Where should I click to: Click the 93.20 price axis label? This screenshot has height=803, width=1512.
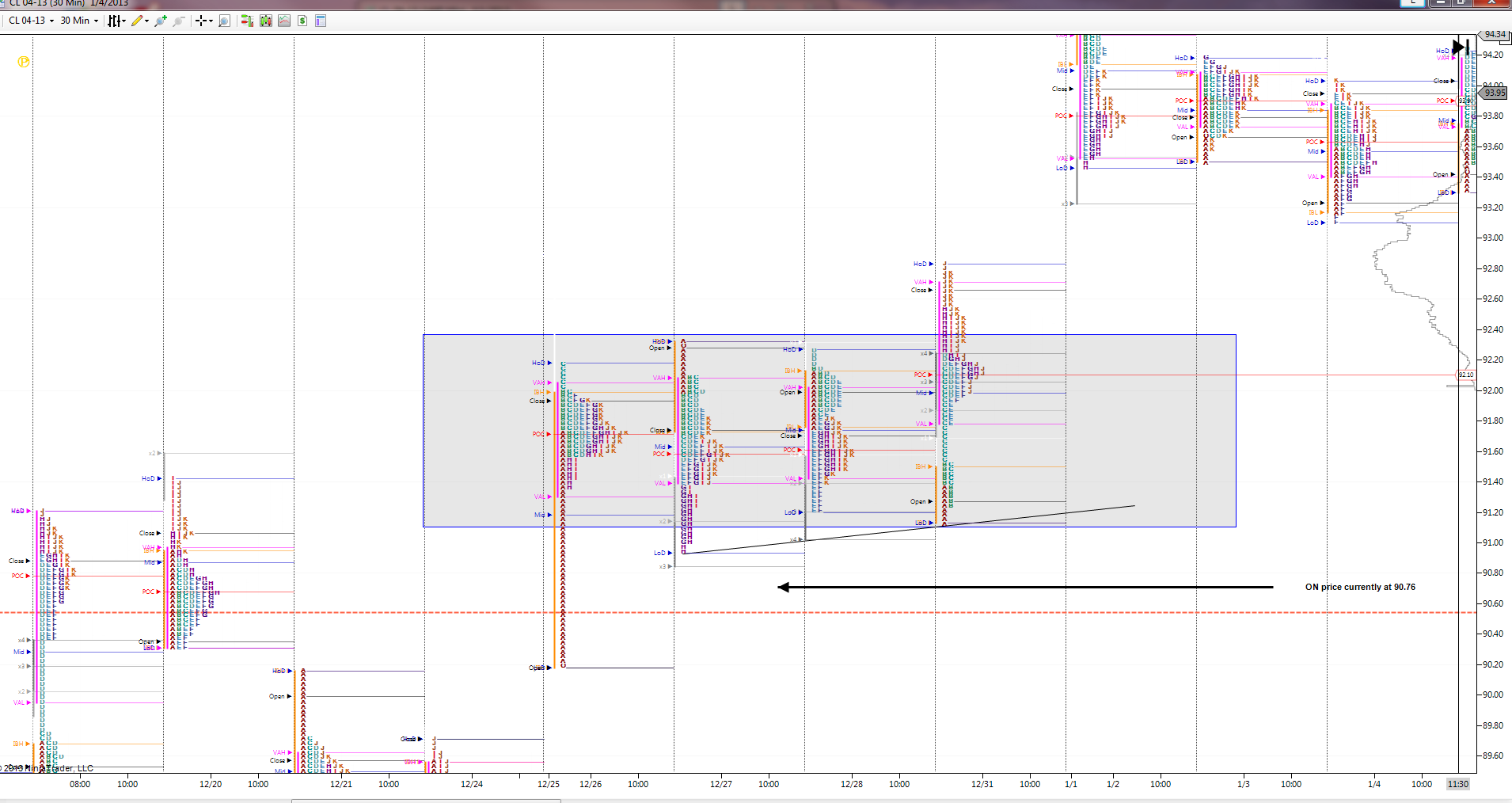(x=1493, y=207)
